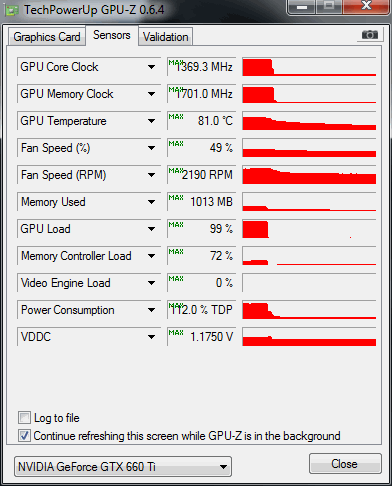392x486 pixels.
Task: Select the Sensors tab
Action: click(x=112, y=35)
